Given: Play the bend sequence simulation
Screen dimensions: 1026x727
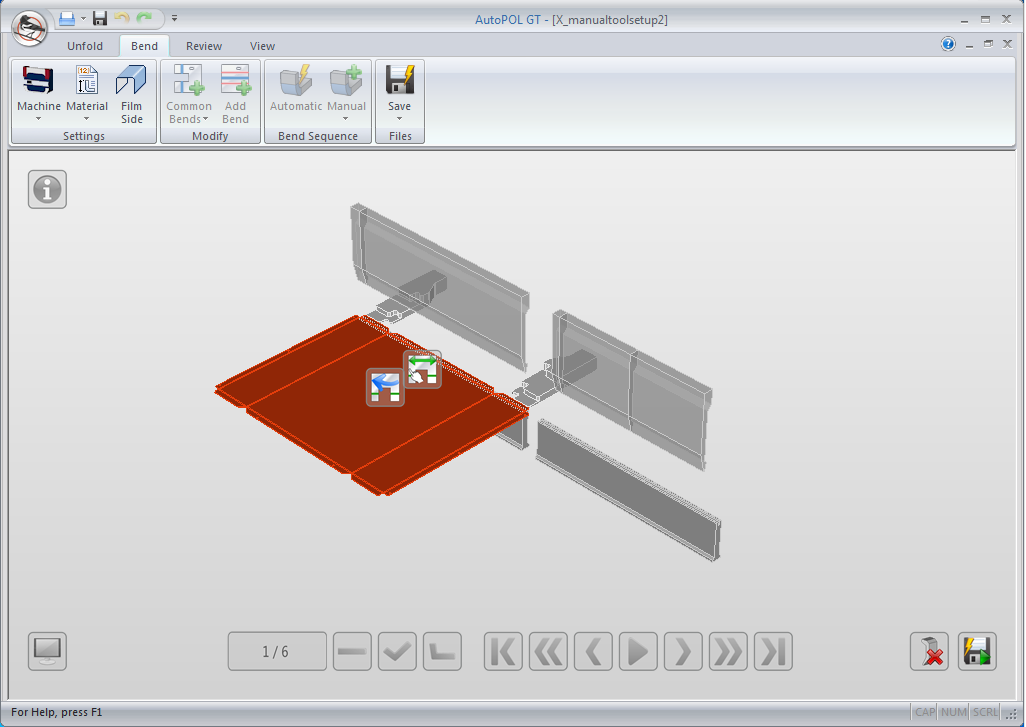Looking at the screenshot, I should [637, 652].
